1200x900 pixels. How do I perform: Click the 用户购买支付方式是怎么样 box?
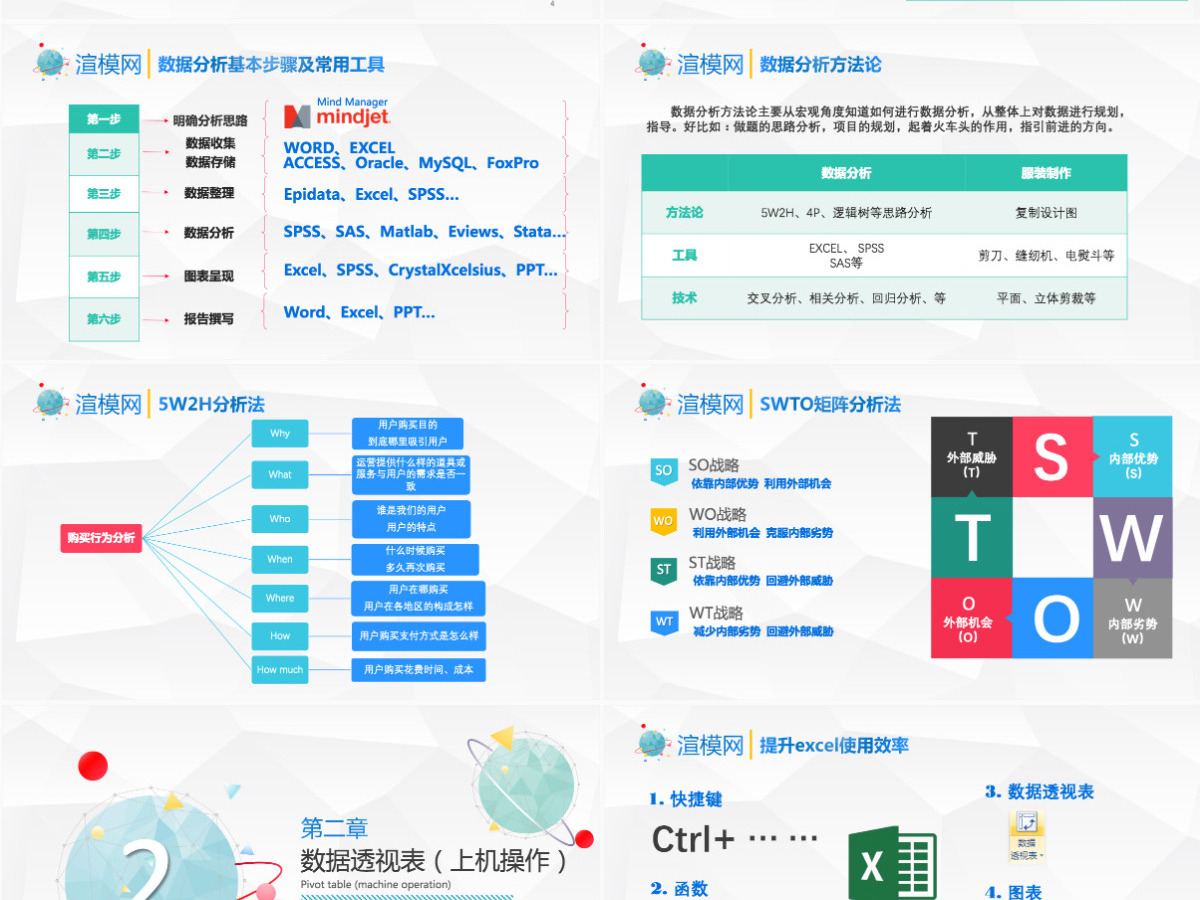point(418,635)
